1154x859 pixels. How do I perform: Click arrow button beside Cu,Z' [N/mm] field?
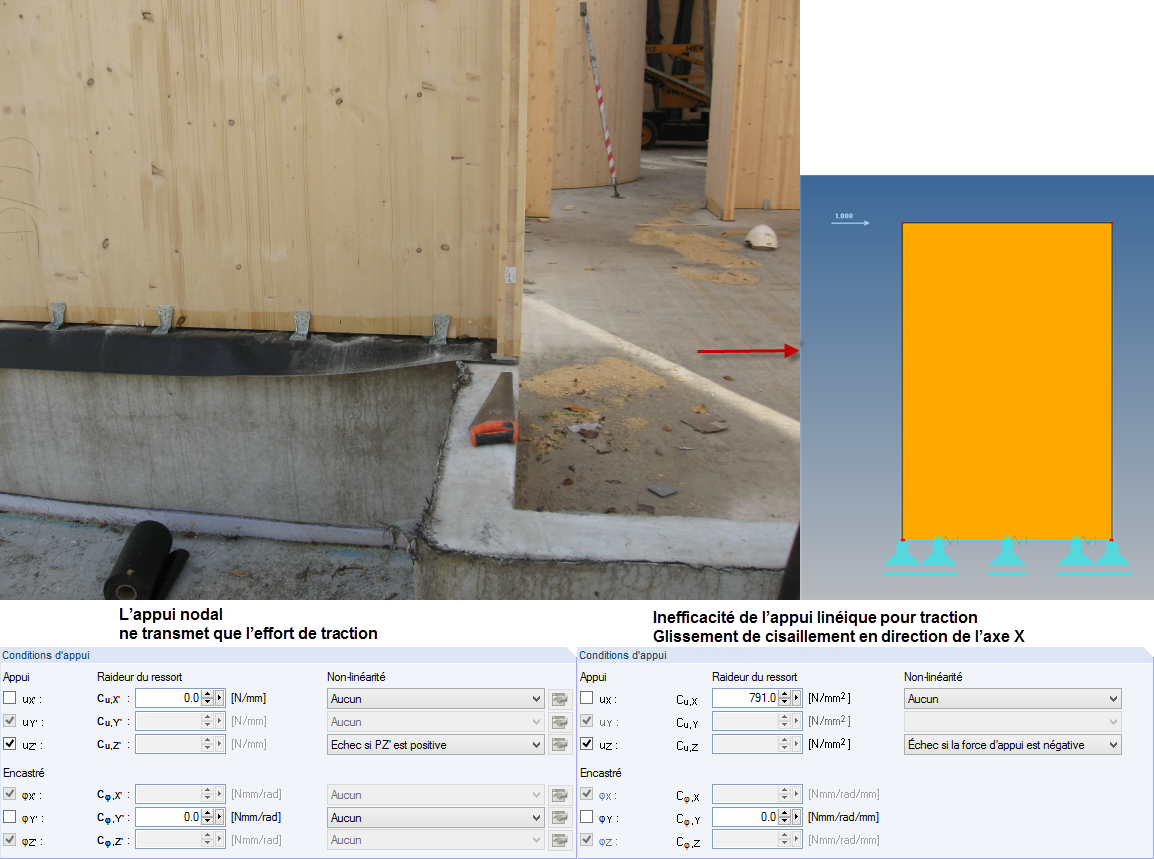(219, 743)
